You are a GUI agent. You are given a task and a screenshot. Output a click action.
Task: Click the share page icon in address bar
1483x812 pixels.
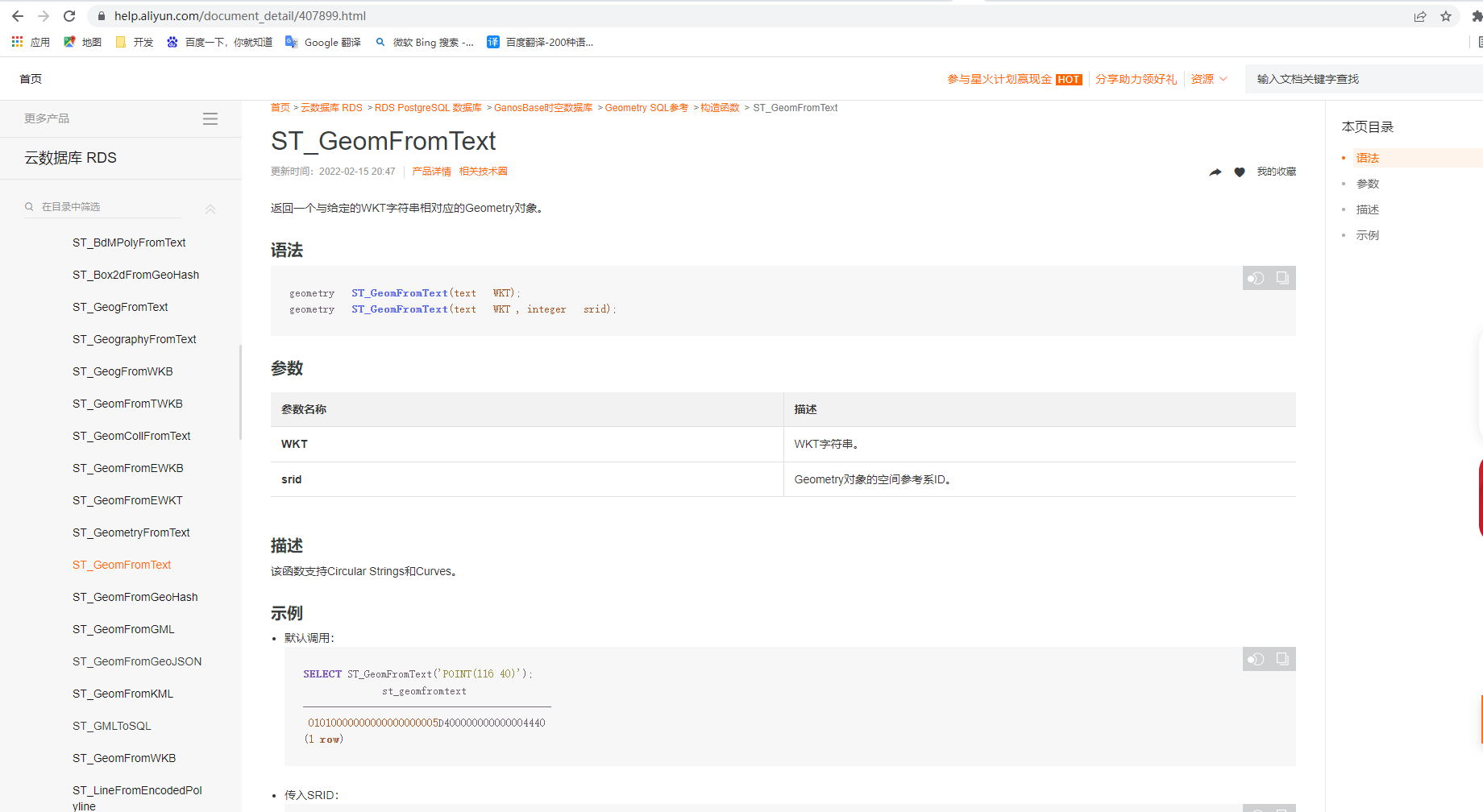click(x=1420, y=16)
